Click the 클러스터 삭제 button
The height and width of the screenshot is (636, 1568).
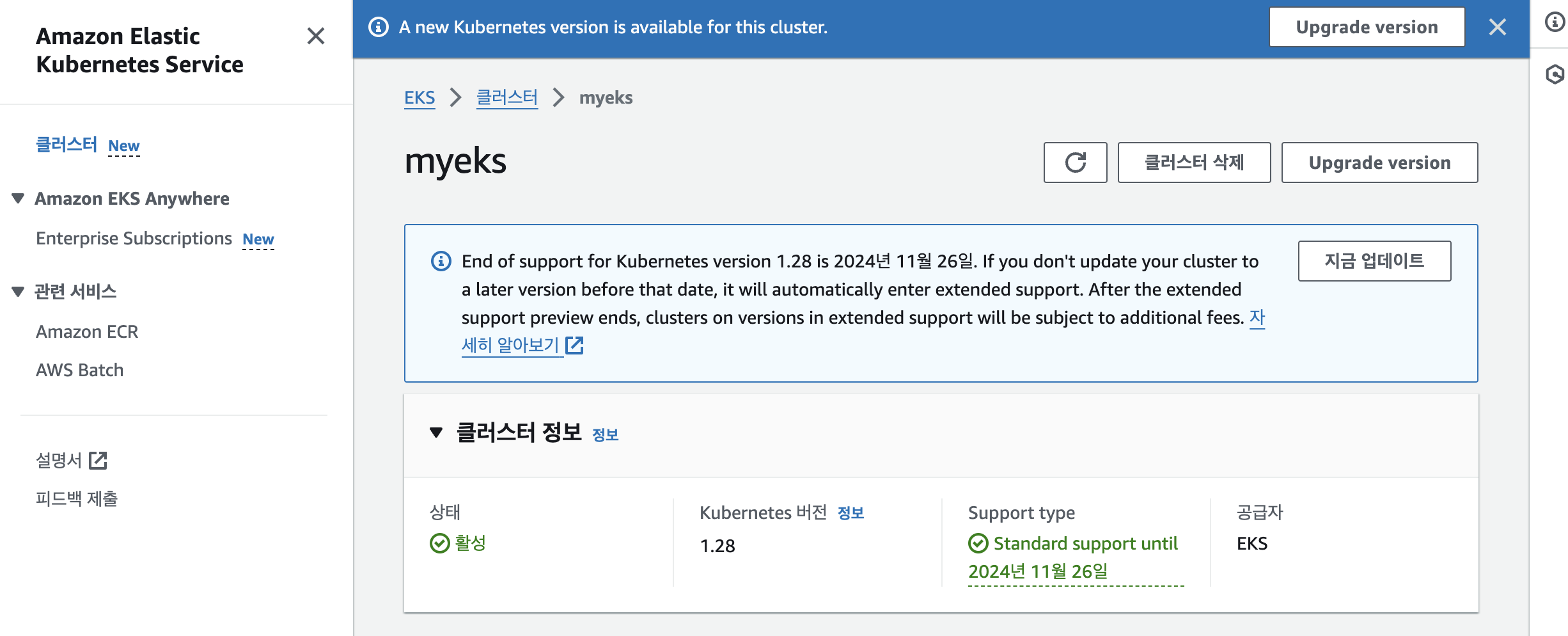pos(1194,163)
